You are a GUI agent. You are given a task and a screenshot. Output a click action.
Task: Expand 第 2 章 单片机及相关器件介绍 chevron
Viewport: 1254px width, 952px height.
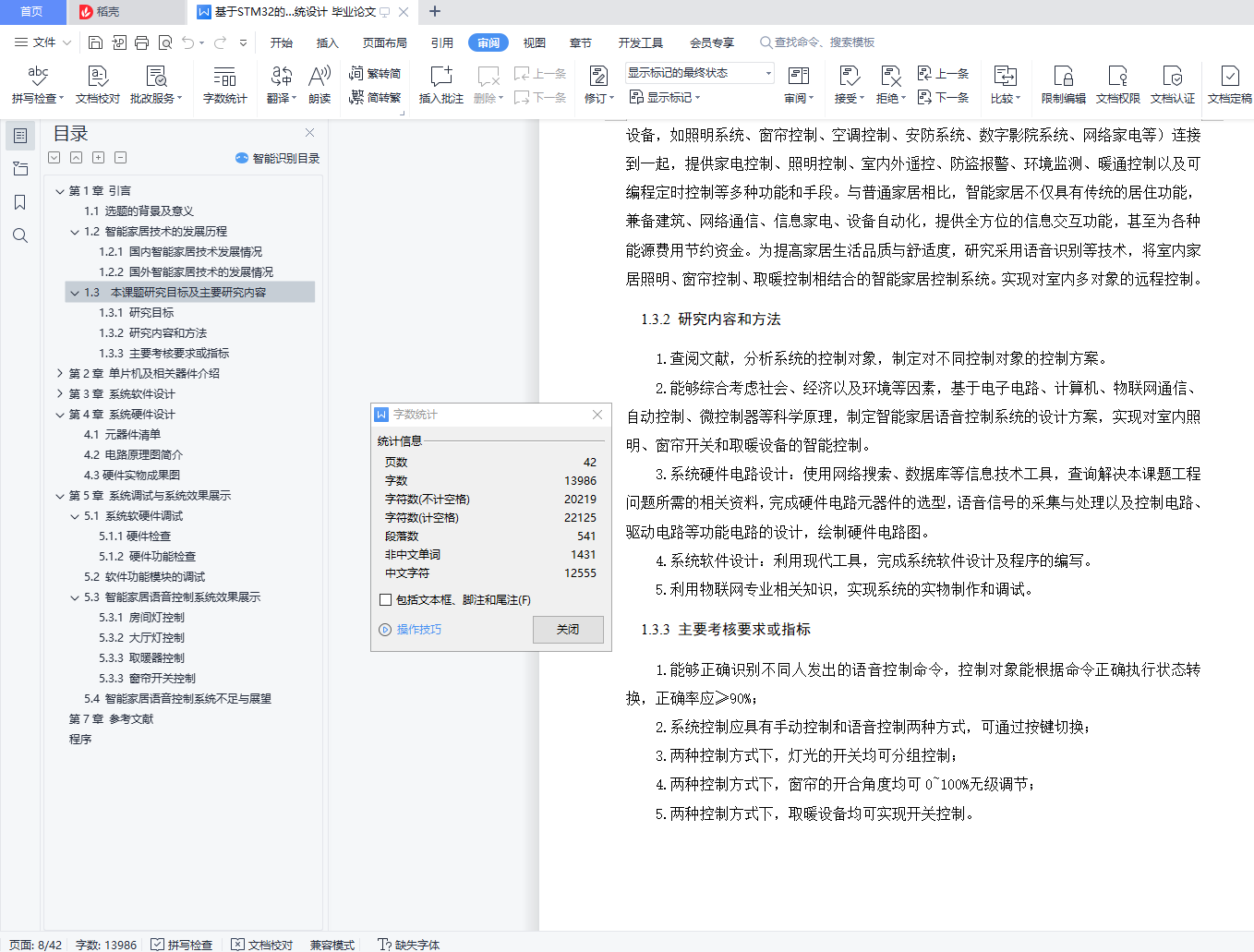tap(60, 374)
